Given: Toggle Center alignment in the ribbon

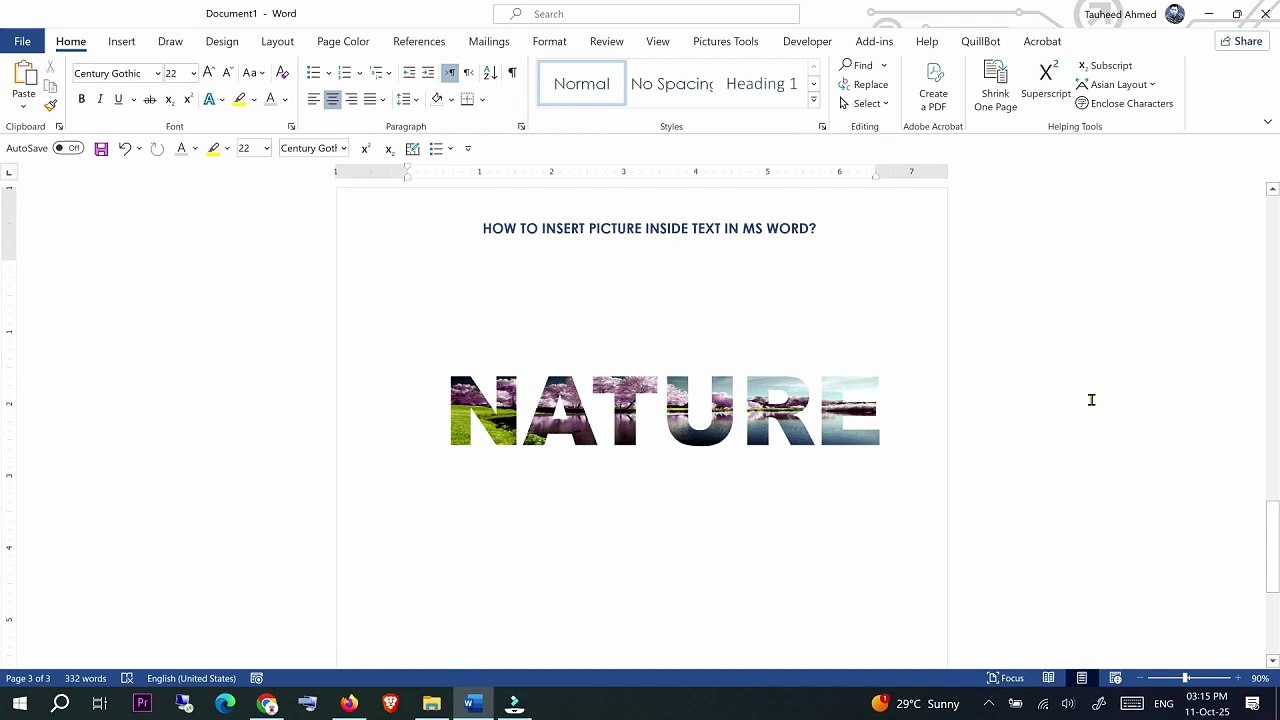Looking at the screenshot, I should (332, 99).
